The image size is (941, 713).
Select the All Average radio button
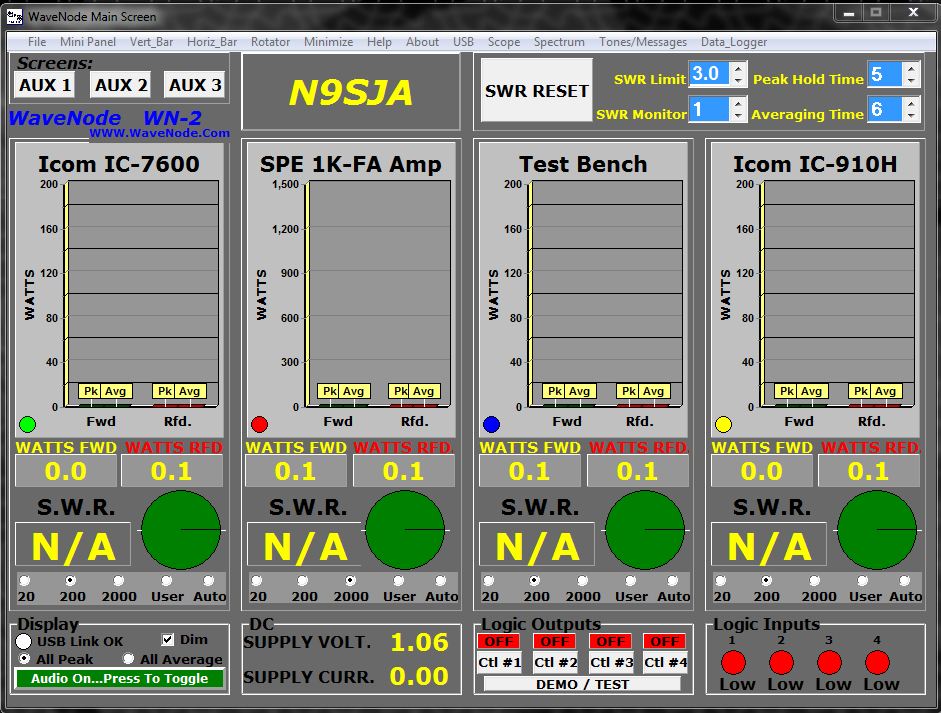129,659
